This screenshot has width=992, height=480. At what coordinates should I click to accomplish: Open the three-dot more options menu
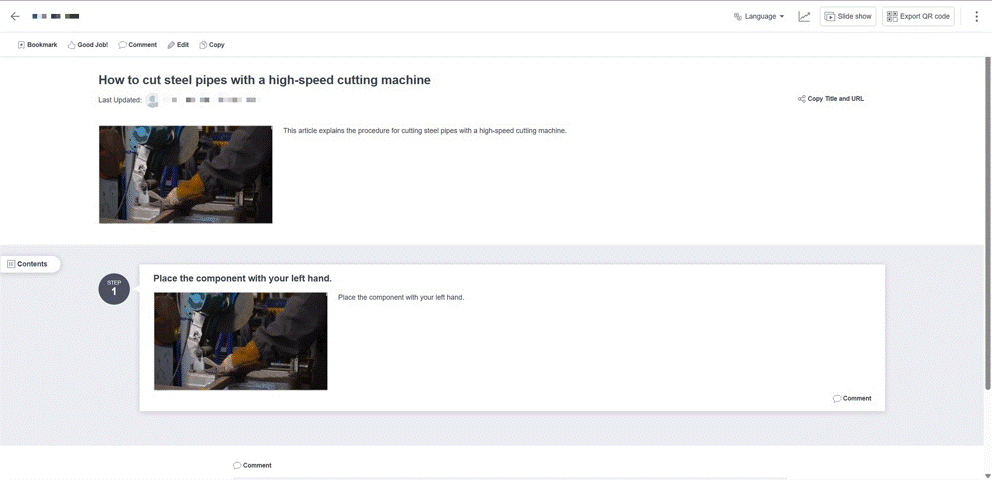976,16
